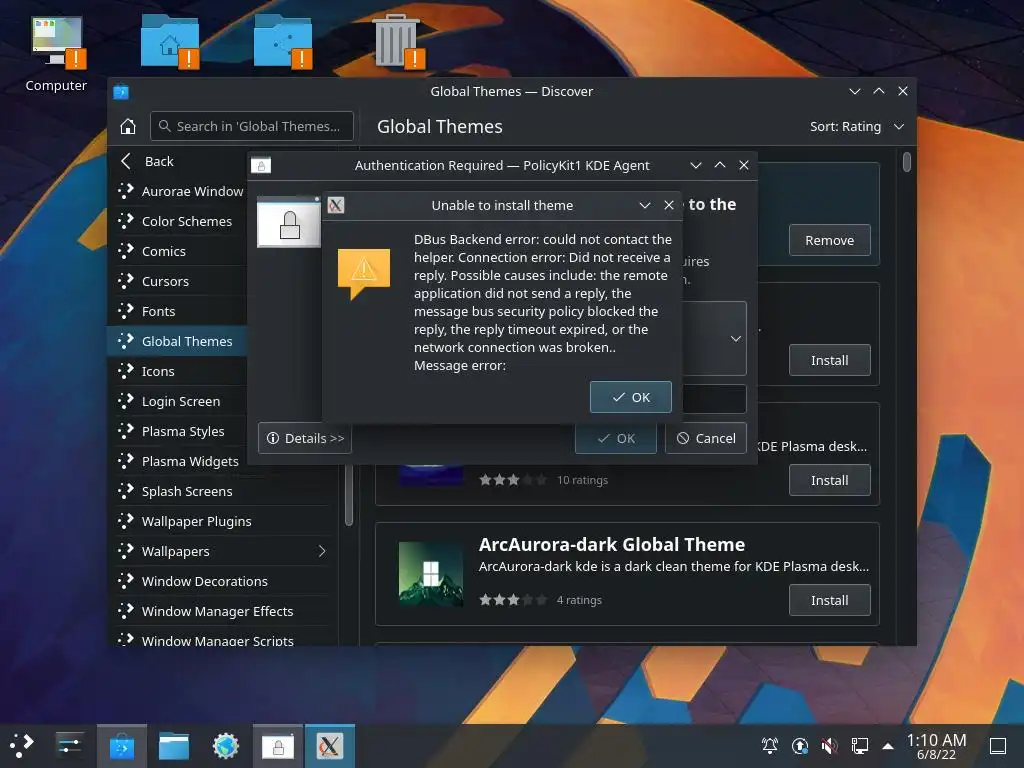
Task: Click the Cursors category icon
Action: (x=125, y=281)
